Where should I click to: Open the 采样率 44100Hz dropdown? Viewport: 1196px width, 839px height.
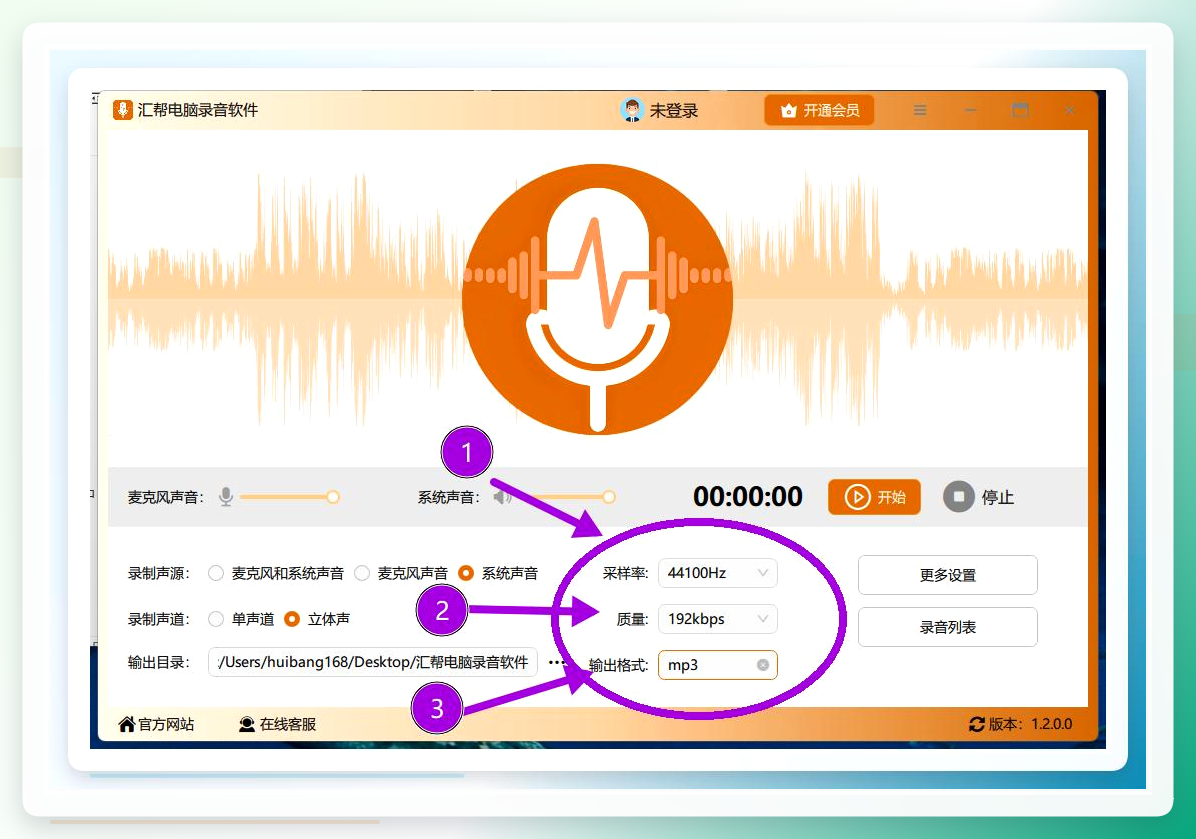tap(718, 573)
